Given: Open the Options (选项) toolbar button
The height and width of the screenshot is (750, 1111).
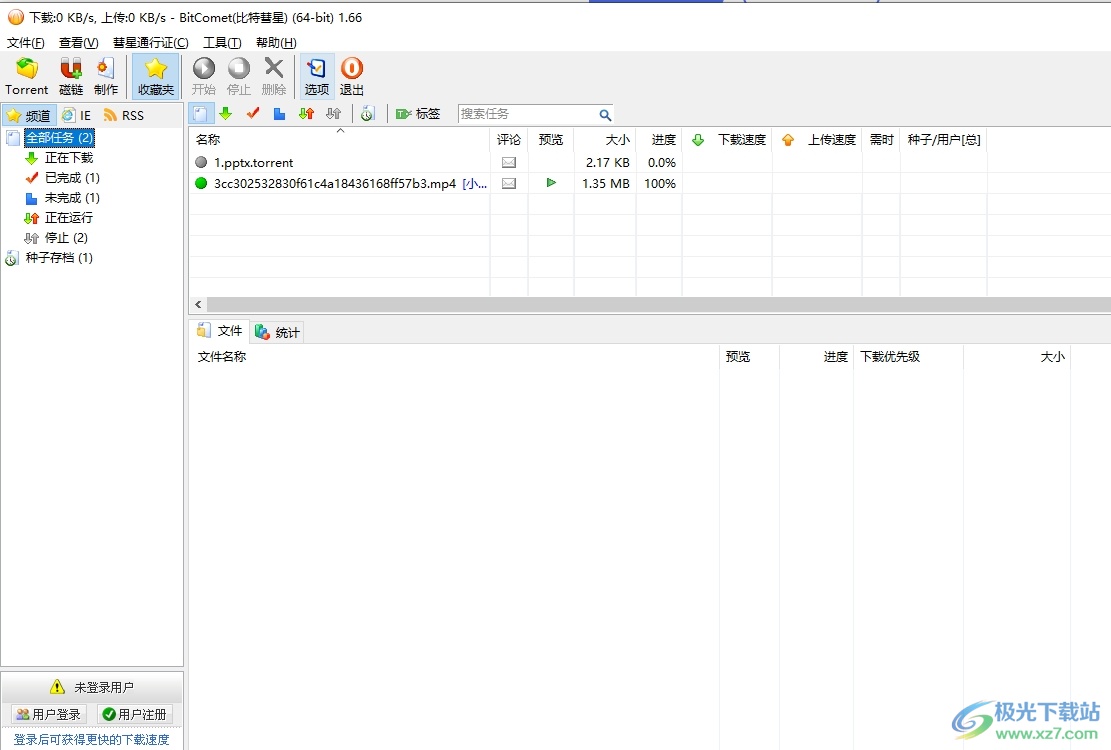Looking at the screenshot, I should (x=317, y=76).
